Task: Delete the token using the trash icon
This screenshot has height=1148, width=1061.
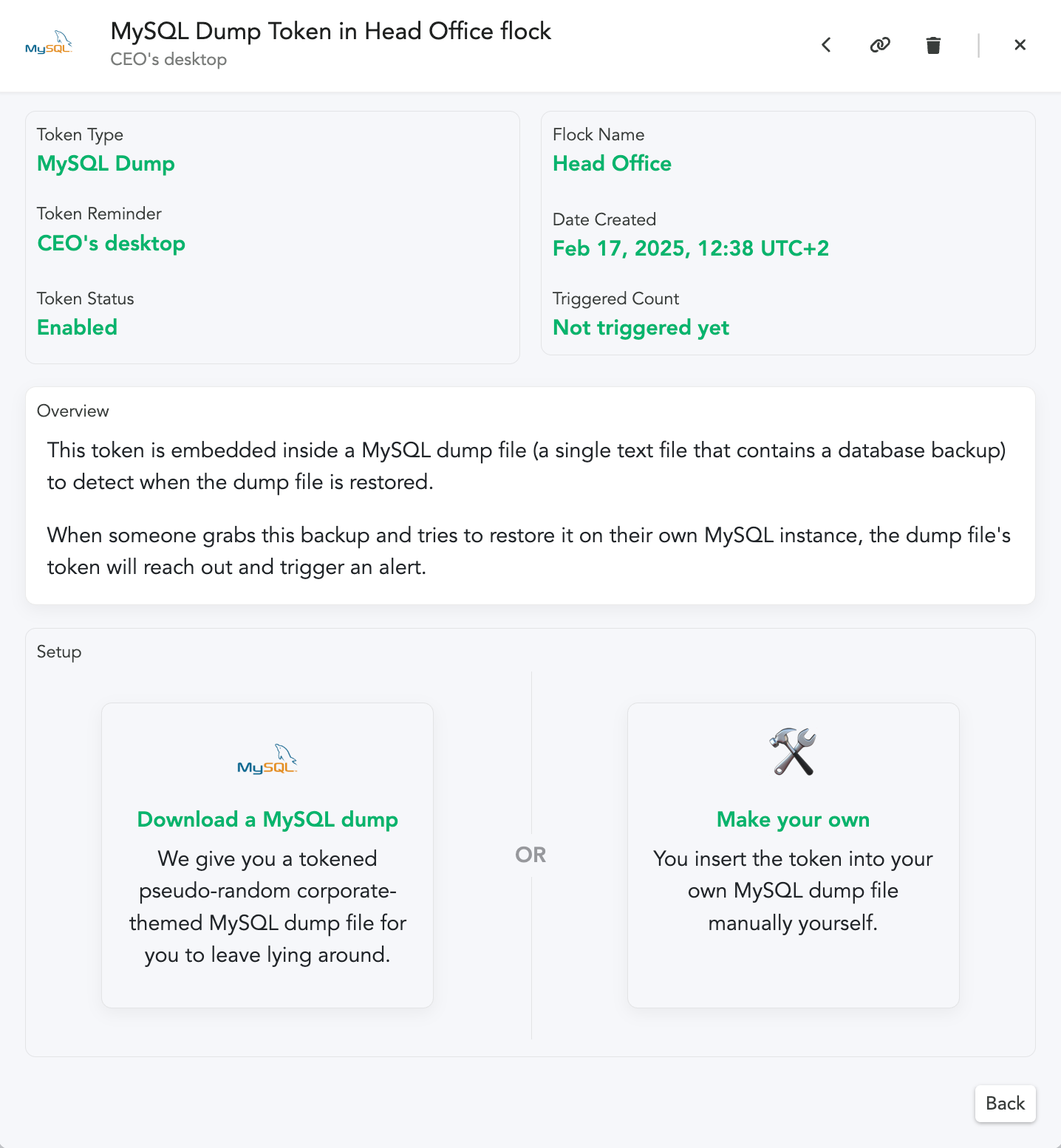Action: point(933,45)
